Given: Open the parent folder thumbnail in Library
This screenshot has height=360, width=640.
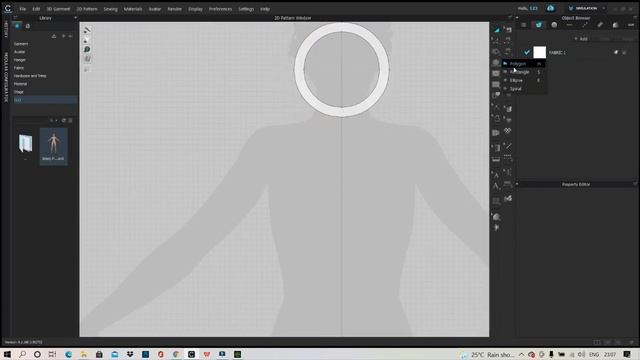Looking at the screenshot, I should pos(25,143).
